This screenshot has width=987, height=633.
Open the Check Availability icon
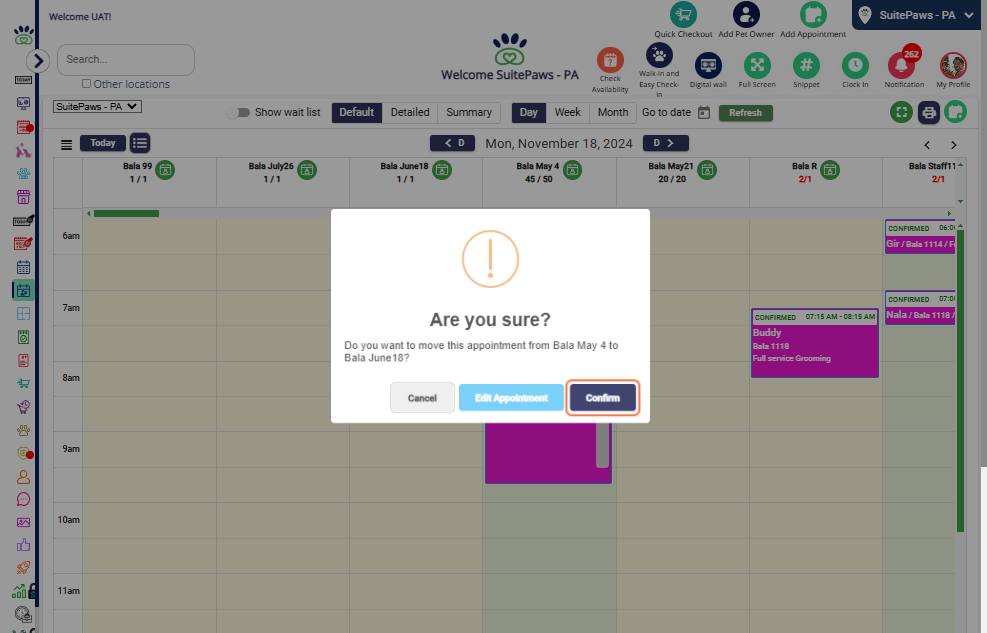click(x=610, y=60)
